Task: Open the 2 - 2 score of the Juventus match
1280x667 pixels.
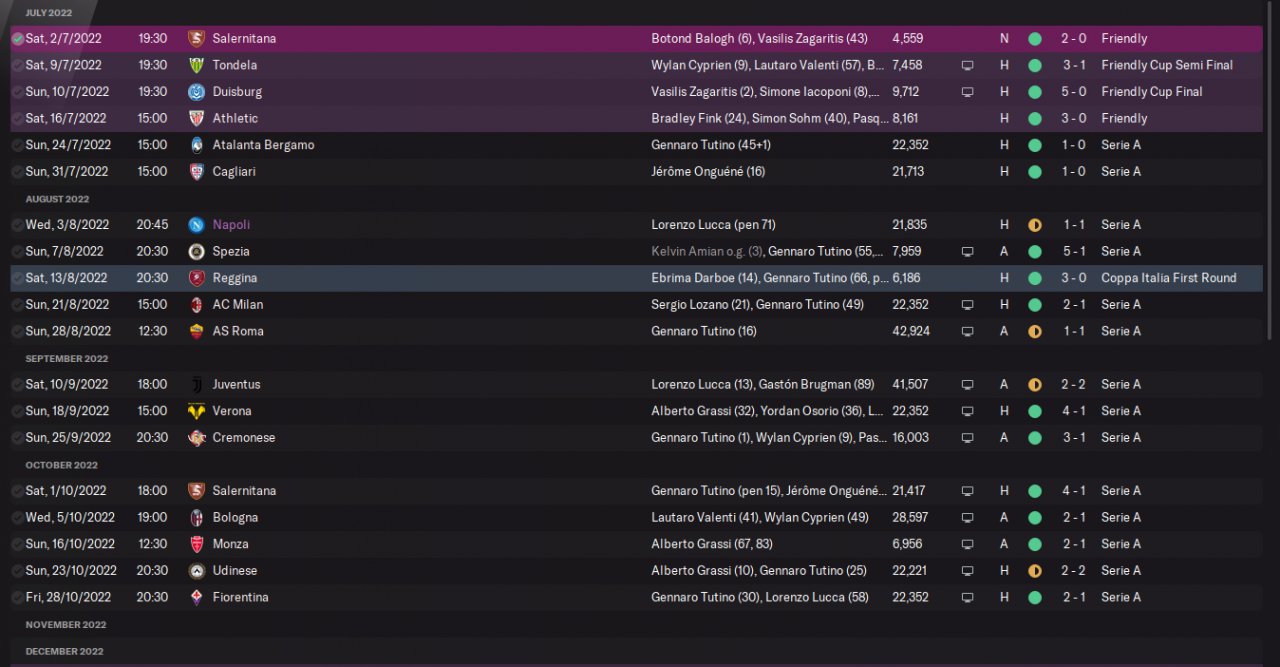Action: (x=1074, y=384)
